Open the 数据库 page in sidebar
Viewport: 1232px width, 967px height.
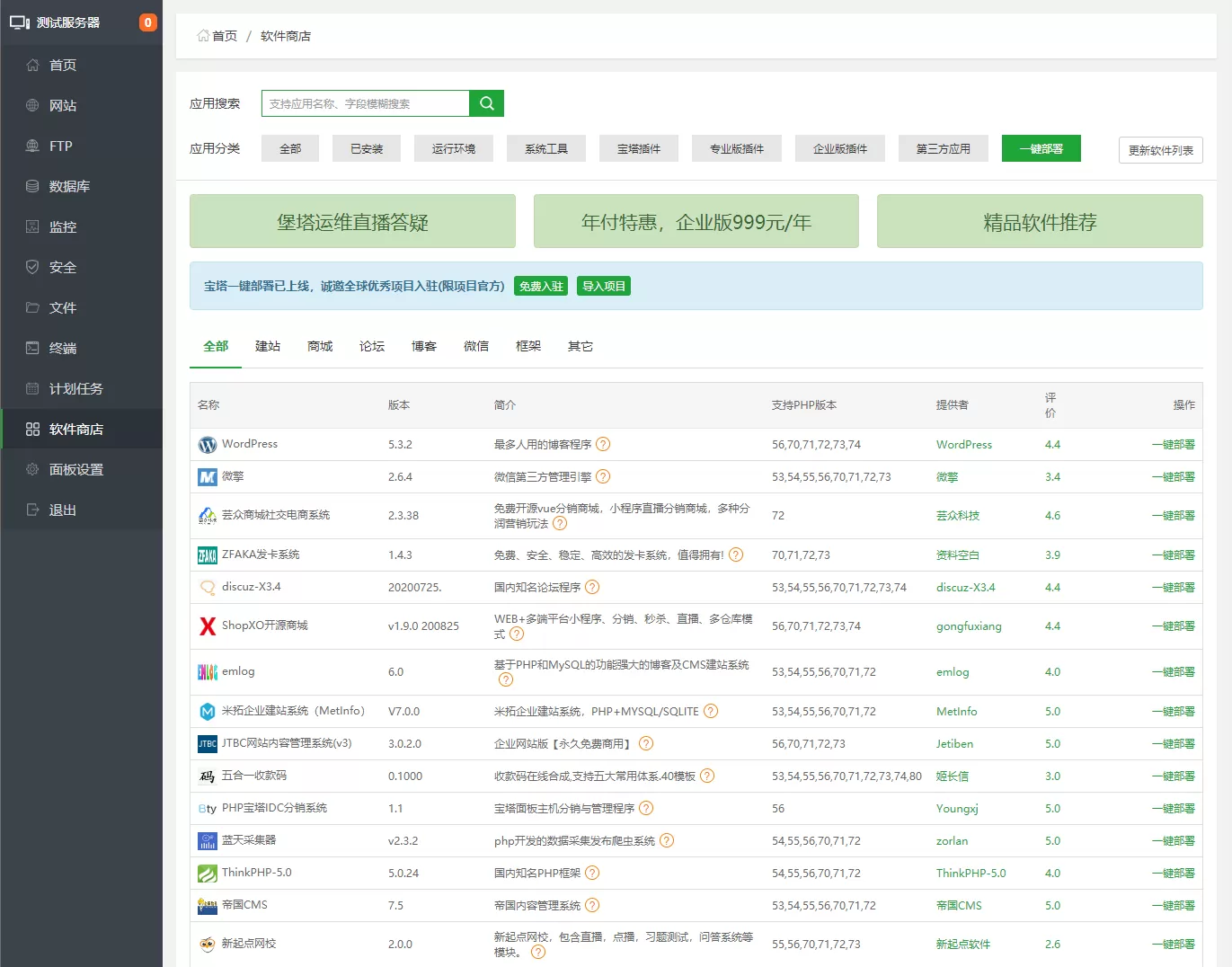[65, 186]
